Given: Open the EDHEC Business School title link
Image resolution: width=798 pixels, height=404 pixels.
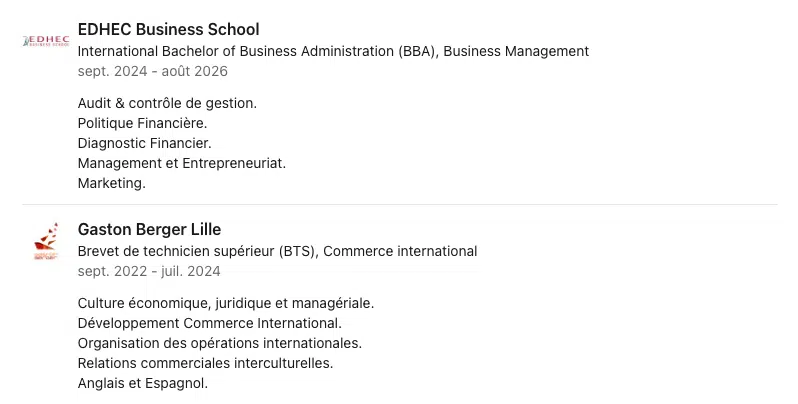Looking at the screenshot, I should click(168, 29).
